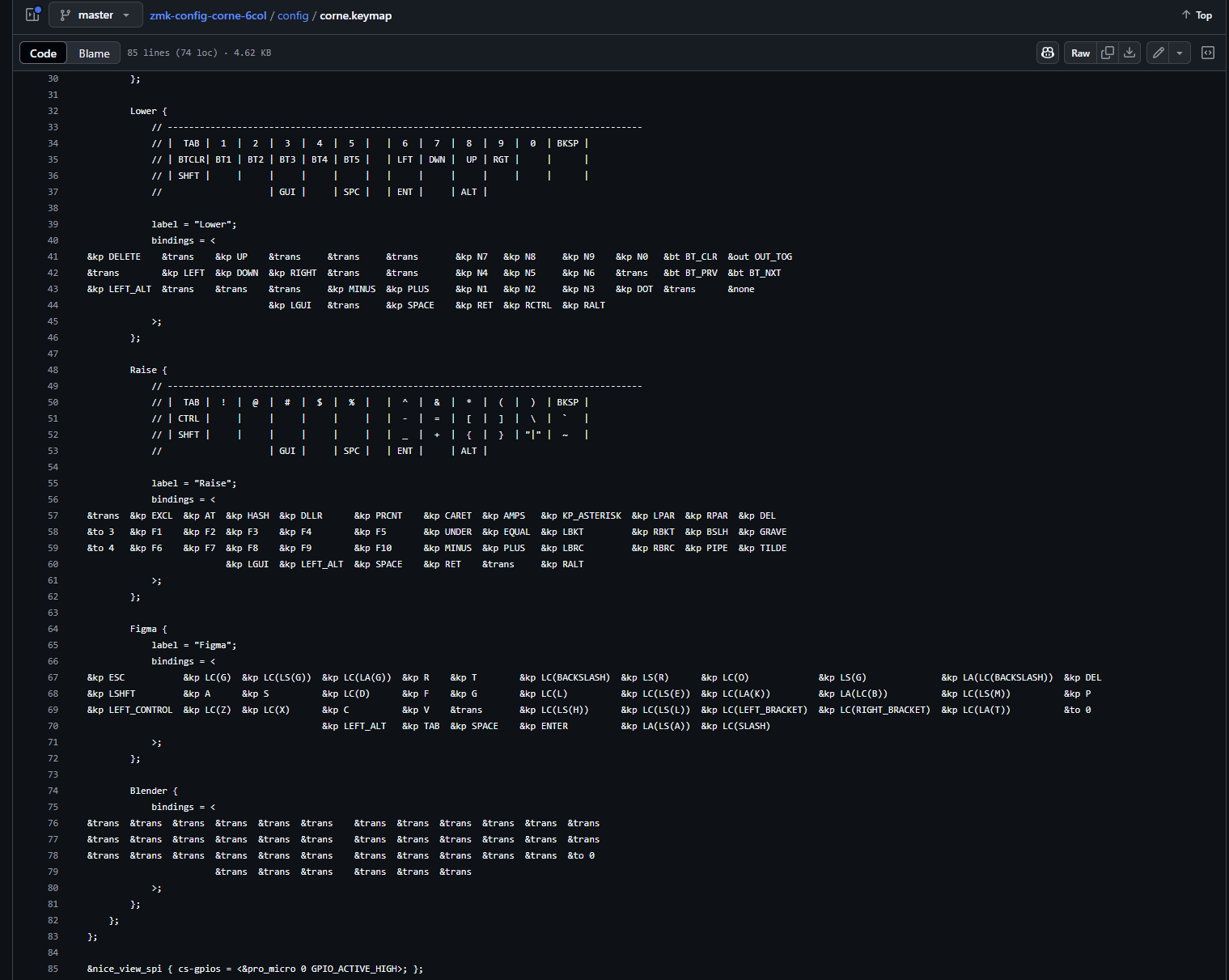The image size is (1229, 980).
Task: Copy the raw file contents
Action: point(1108,53)
